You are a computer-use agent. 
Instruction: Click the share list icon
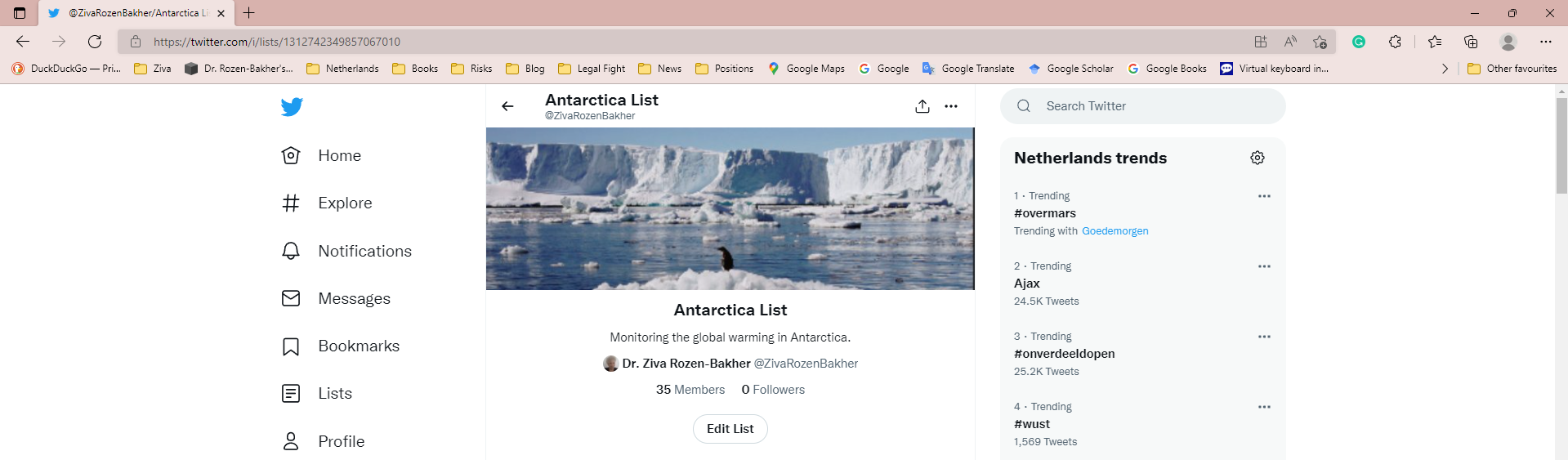(x=922, y=106)
